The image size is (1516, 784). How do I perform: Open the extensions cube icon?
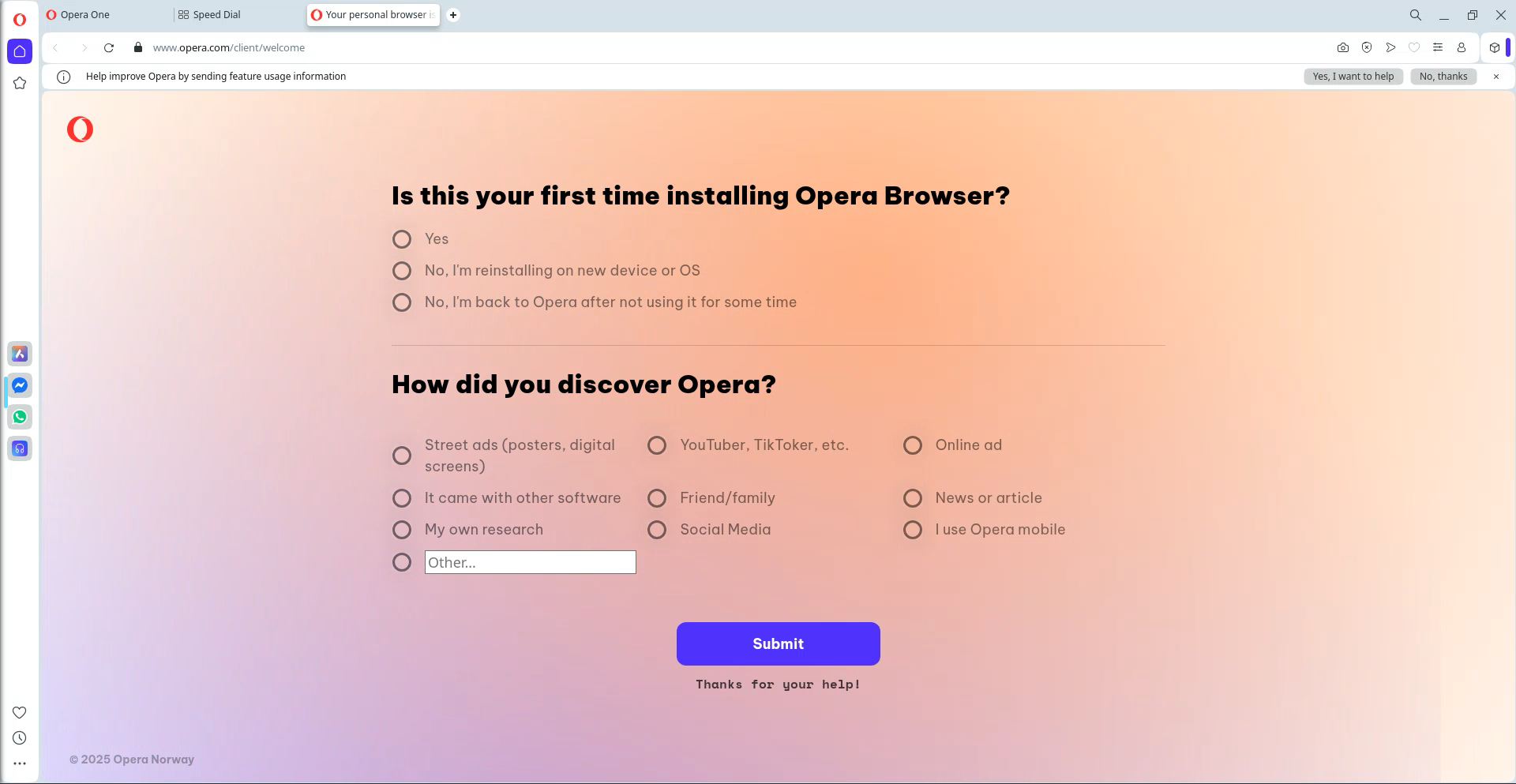pos(1495,47)
